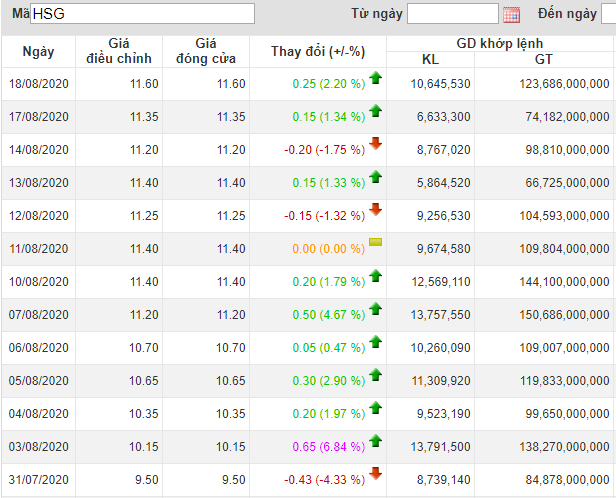Click the Thay đổi (+/-%) column header
This screenshot has height=498, width=616.
tap(318, 51)
